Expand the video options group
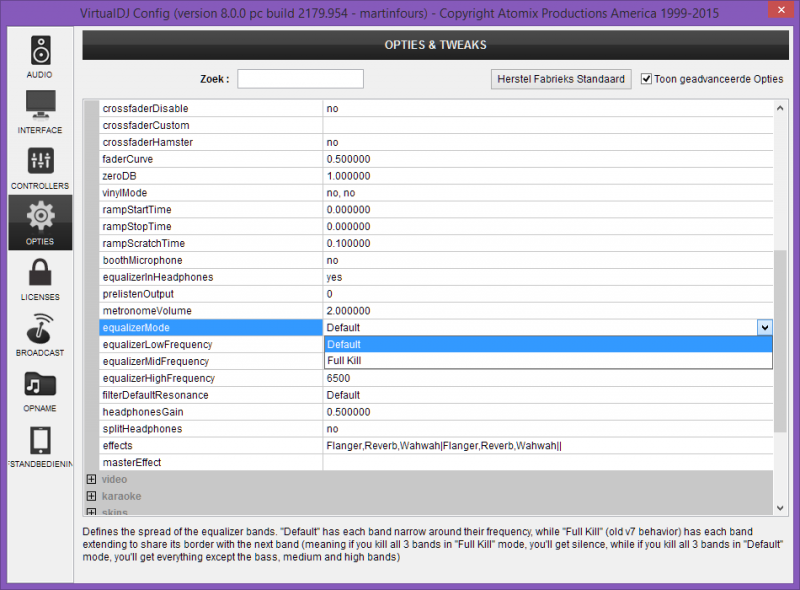This screenshot has width=800, height=590. 91,479
